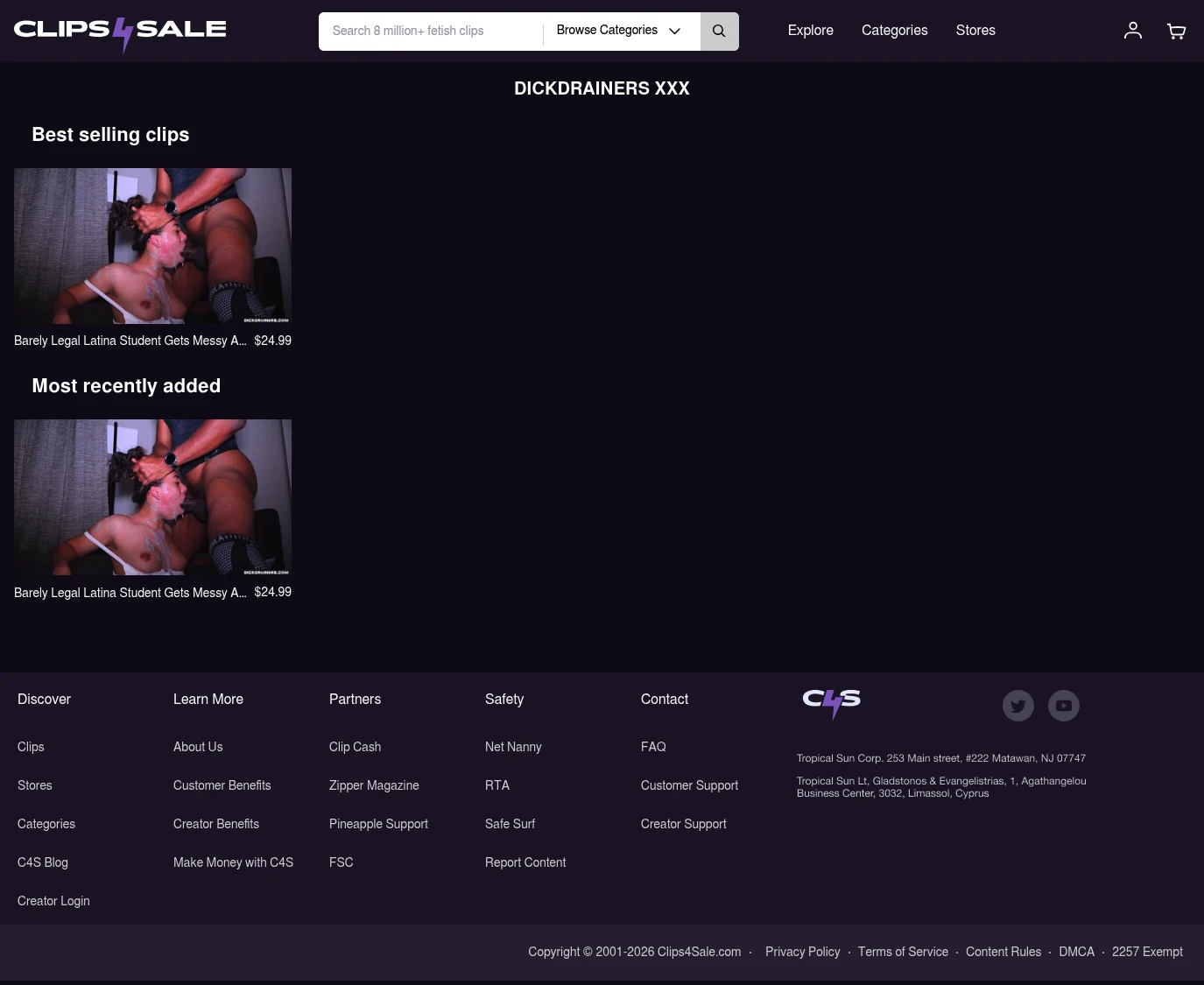Screen dimensions: 1204x985
Task: Click the C4S logo in the footer
Action: tap(832, 703)
